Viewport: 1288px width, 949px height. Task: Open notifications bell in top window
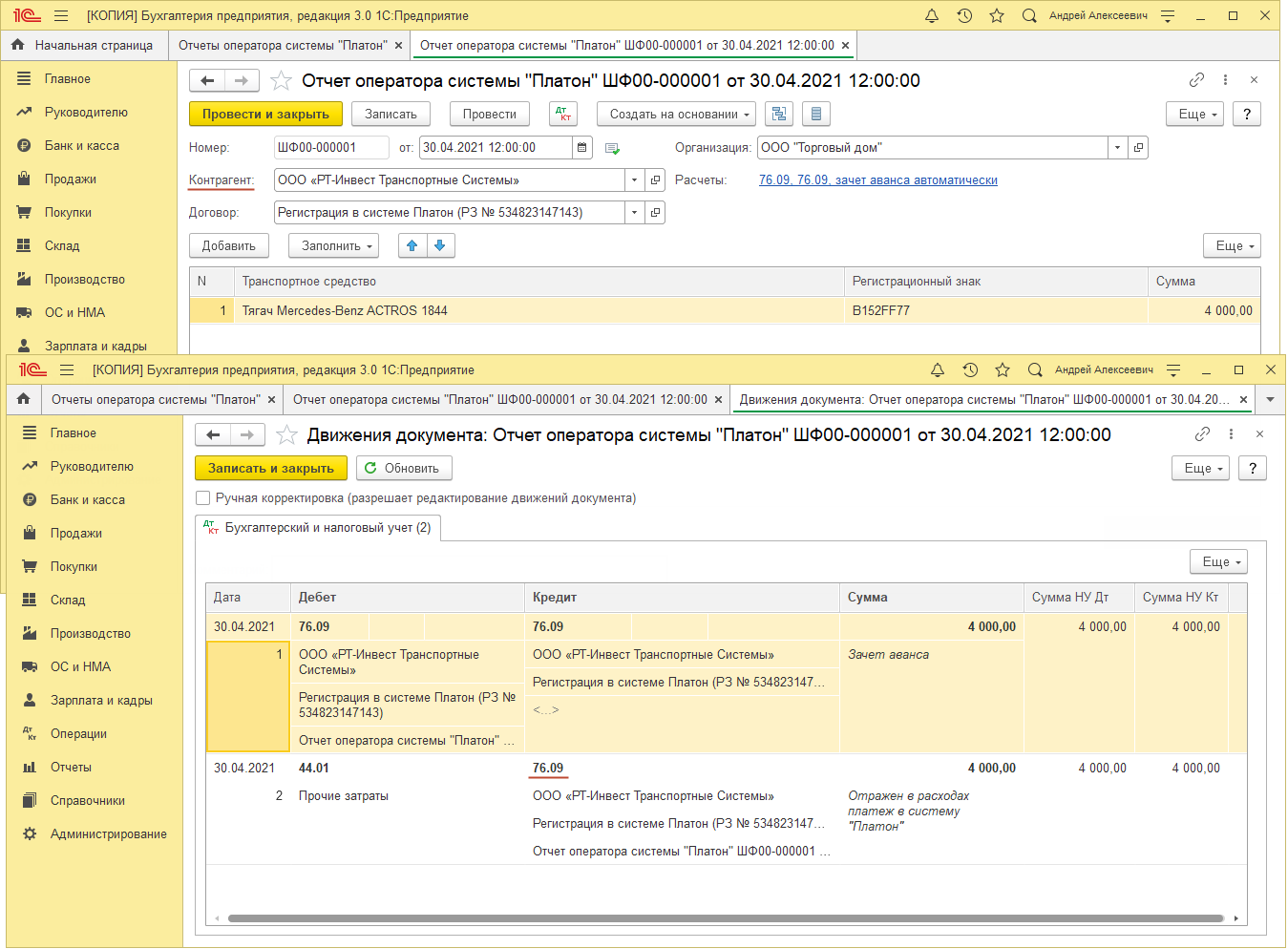(x=932, y=15)
